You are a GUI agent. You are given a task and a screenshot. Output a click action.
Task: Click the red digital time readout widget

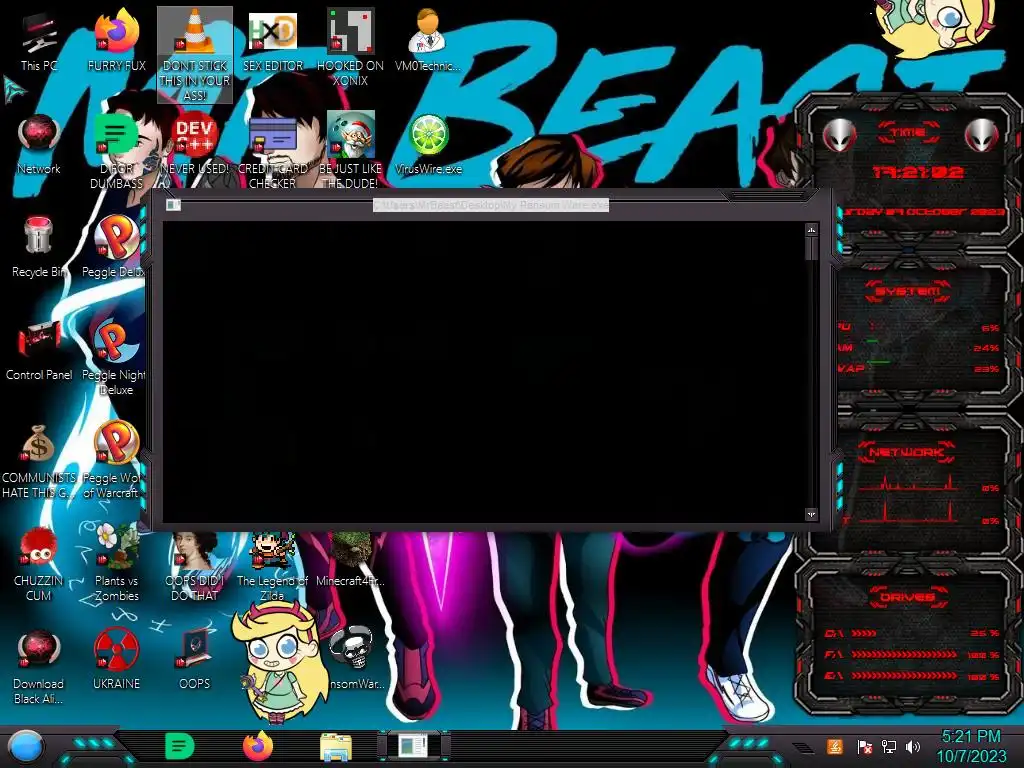click(918, 172)
